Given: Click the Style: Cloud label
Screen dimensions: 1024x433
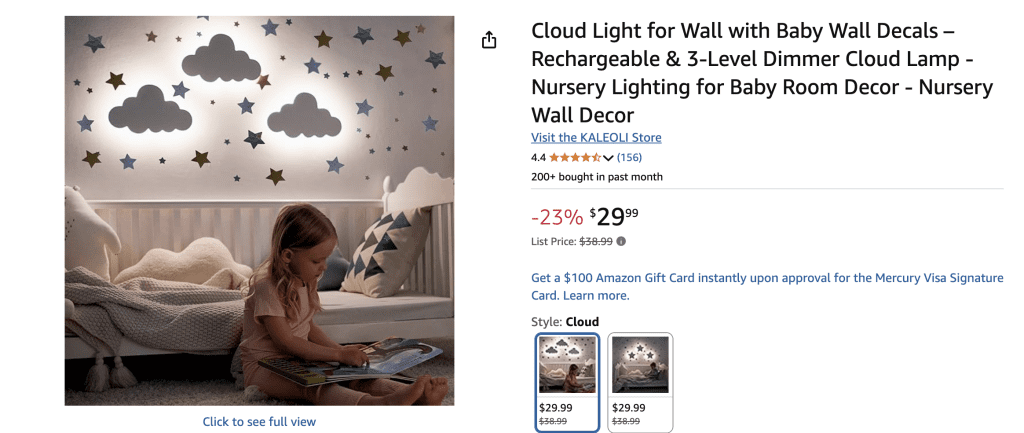Looking at the screenshot, I should (565, 321).
